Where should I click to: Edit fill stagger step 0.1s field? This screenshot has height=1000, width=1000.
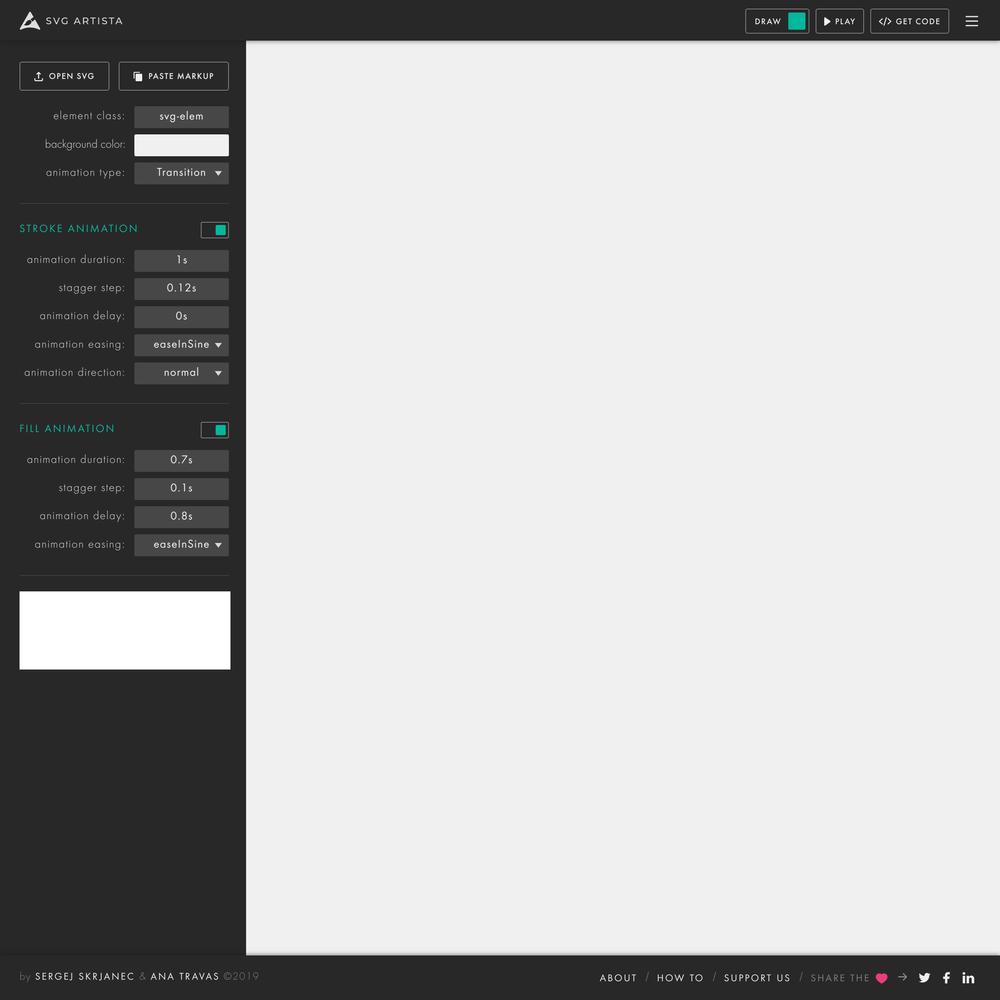coord(181,488)
